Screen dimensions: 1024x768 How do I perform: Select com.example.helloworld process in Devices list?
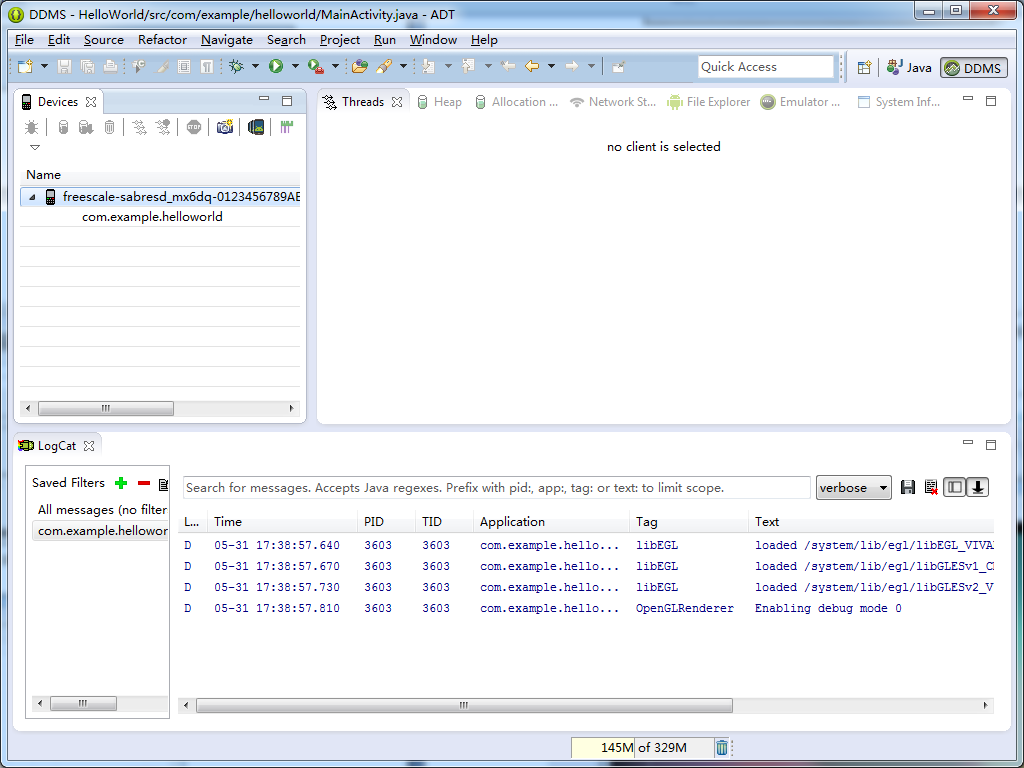[152, 217]
